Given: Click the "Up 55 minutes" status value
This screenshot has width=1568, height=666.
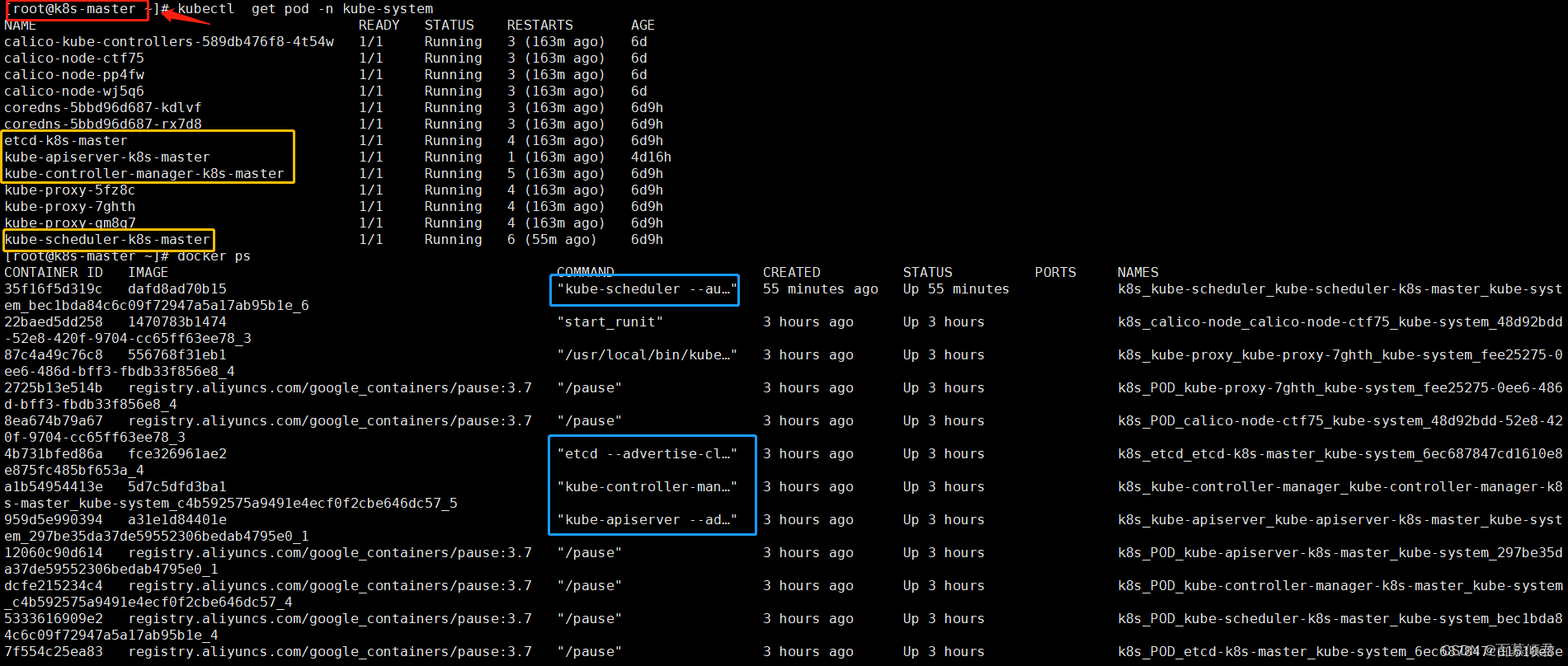Looking at the screenshot, I should click(957, 289).
